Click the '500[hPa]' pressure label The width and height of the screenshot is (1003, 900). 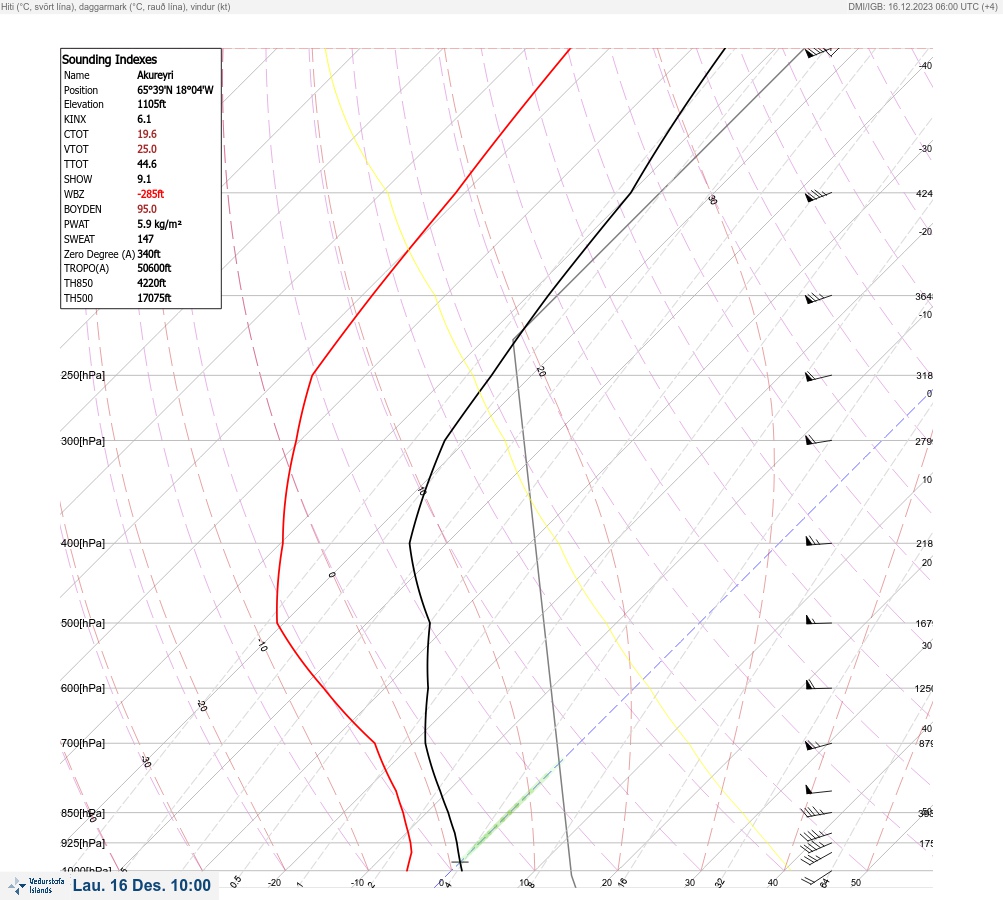[83, 623]
